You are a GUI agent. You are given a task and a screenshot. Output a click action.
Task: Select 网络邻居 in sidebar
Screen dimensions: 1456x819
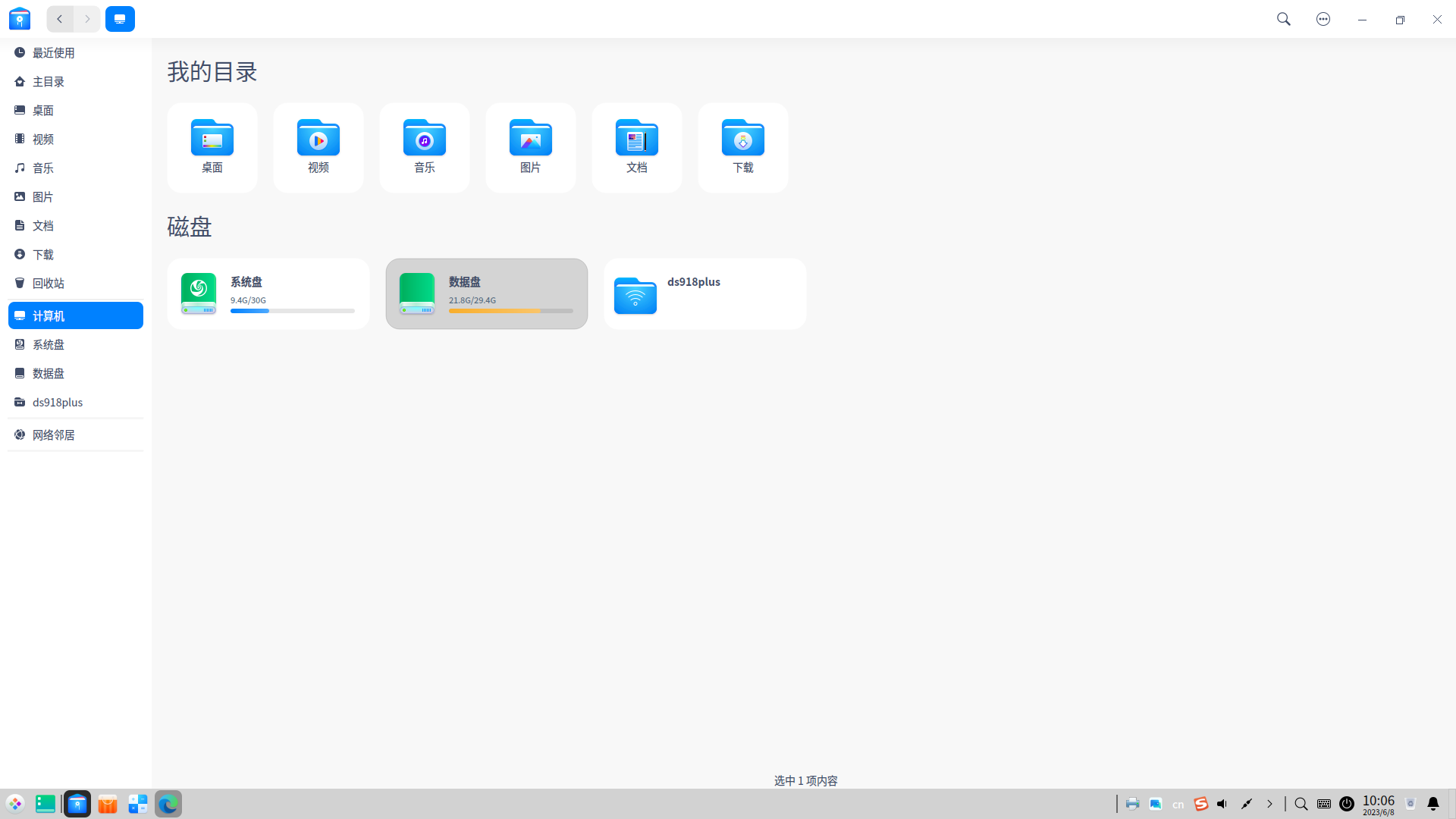[53, 435]
